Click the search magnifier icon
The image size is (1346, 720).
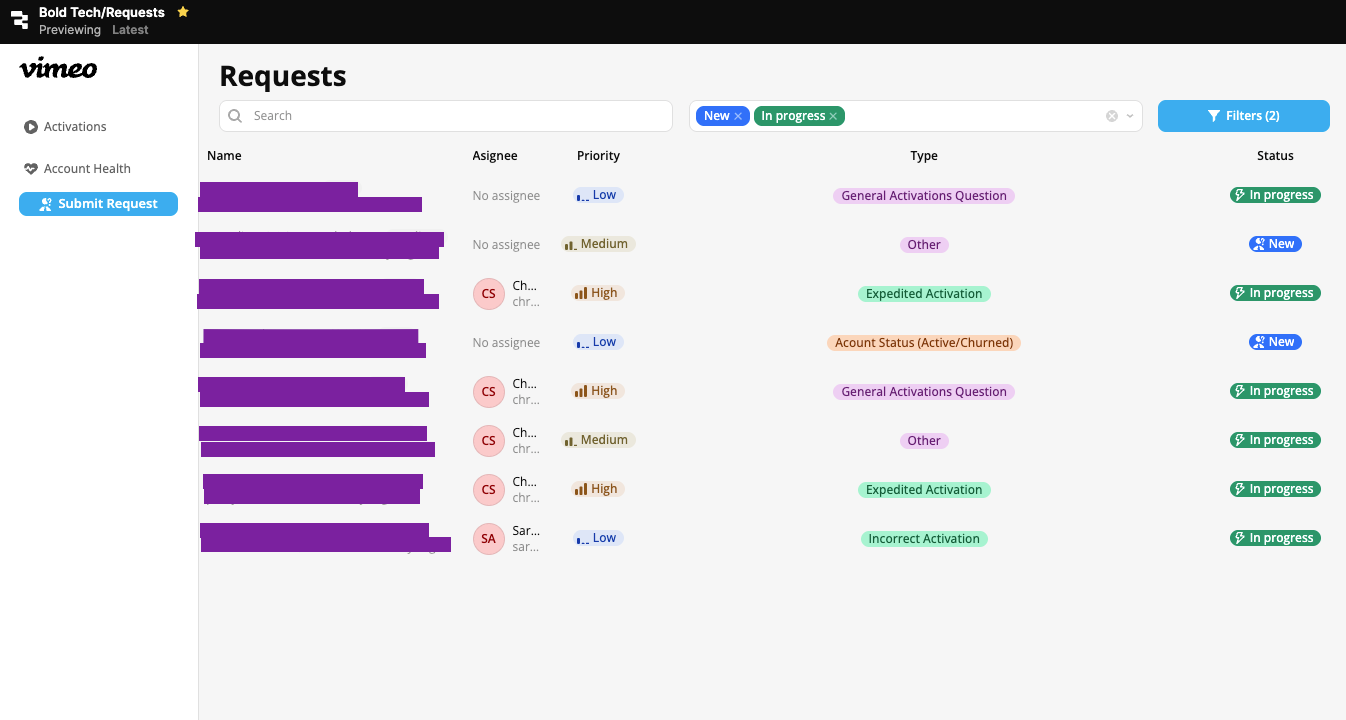tap(235, 116)
